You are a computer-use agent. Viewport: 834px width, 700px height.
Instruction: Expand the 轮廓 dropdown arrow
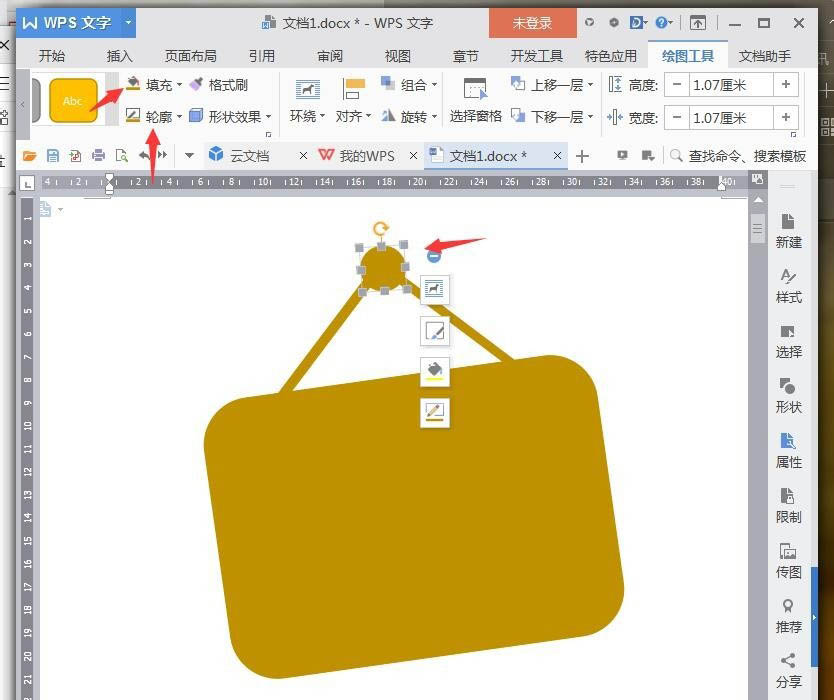coord(179,116)
